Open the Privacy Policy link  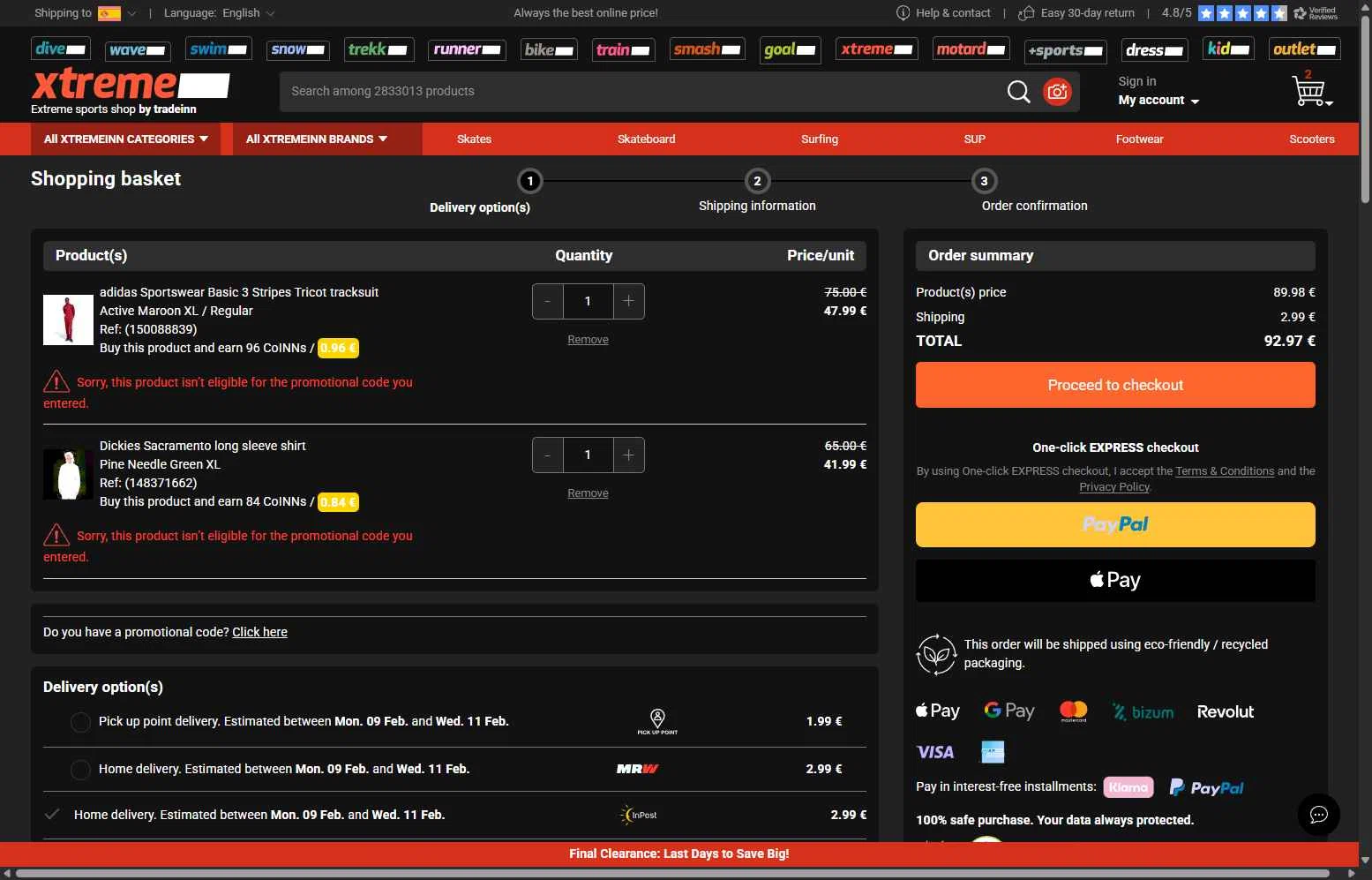tap(1114, 487)
